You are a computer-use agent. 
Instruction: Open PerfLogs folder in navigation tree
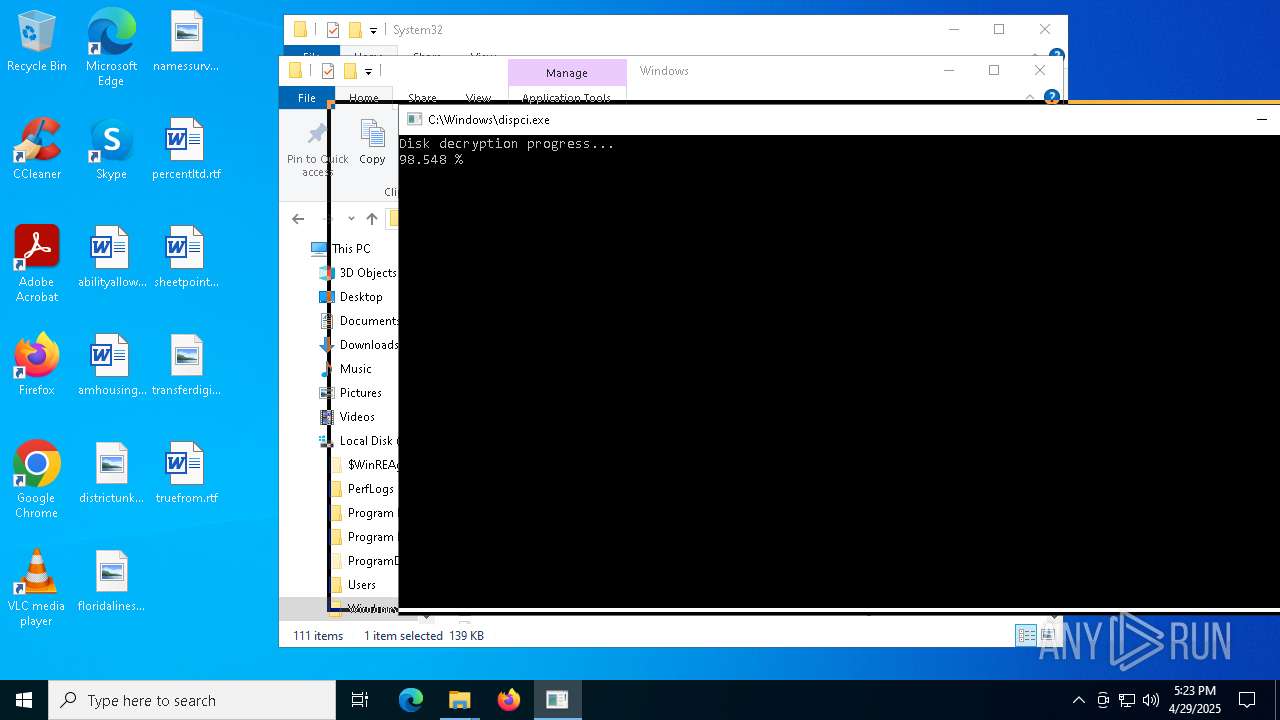pos(364,489)
